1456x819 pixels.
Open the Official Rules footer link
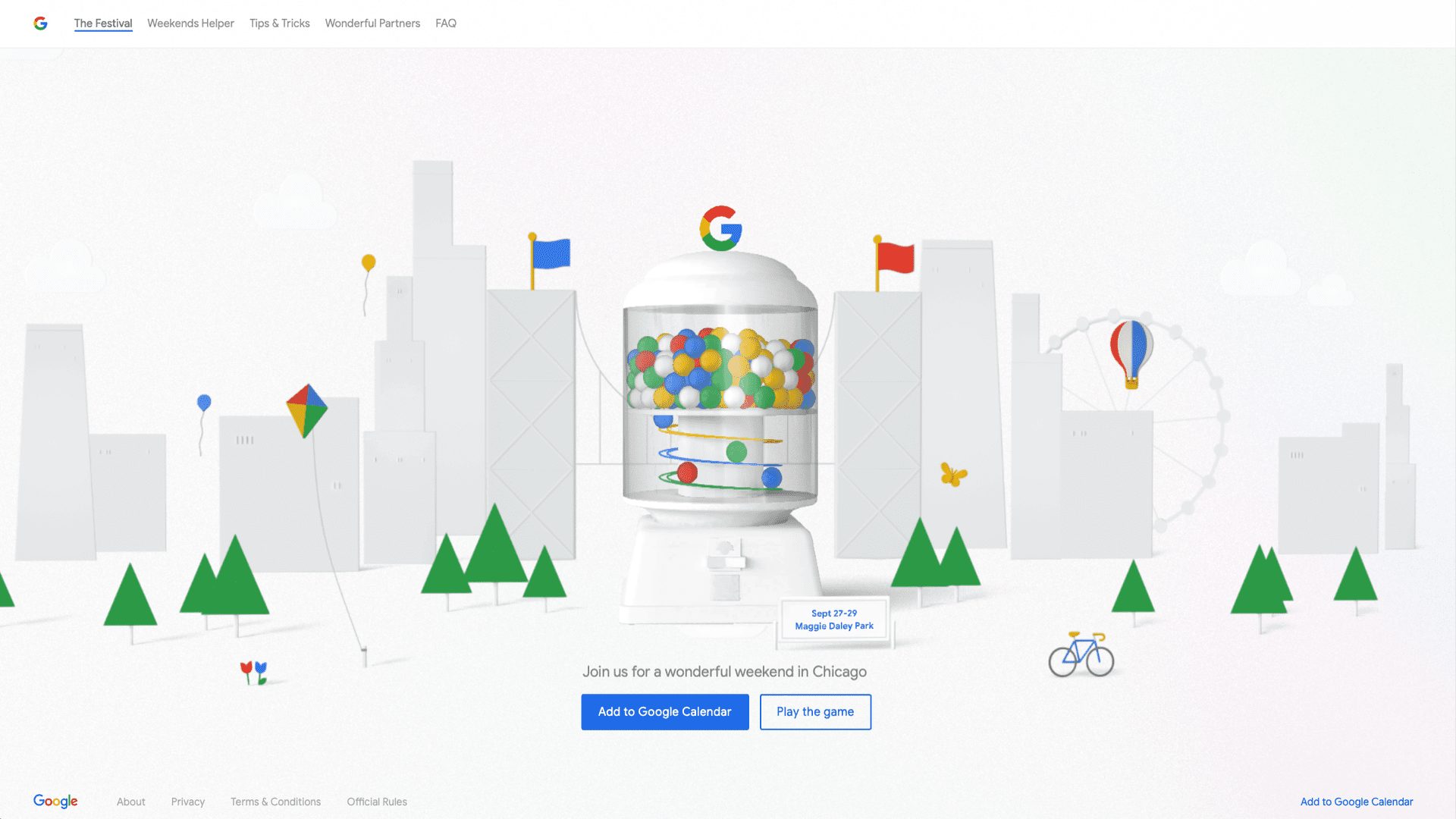(377, 802)
